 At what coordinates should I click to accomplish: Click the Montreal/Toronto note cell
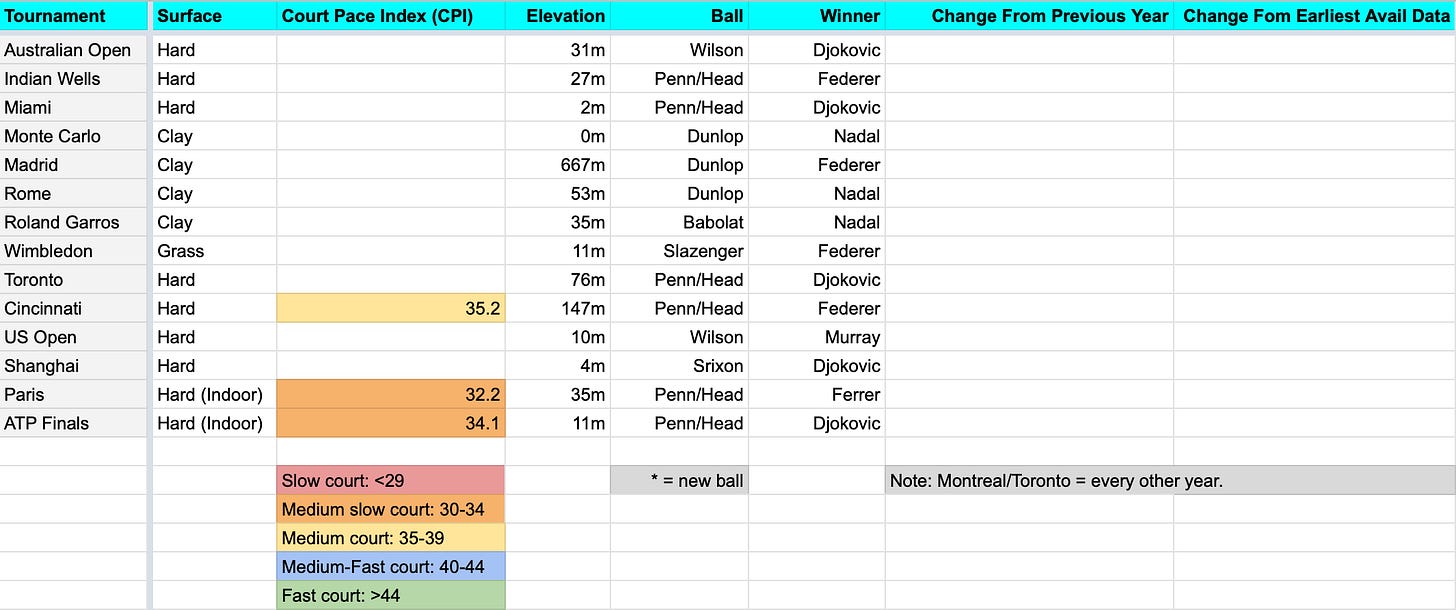[1170, 480]
